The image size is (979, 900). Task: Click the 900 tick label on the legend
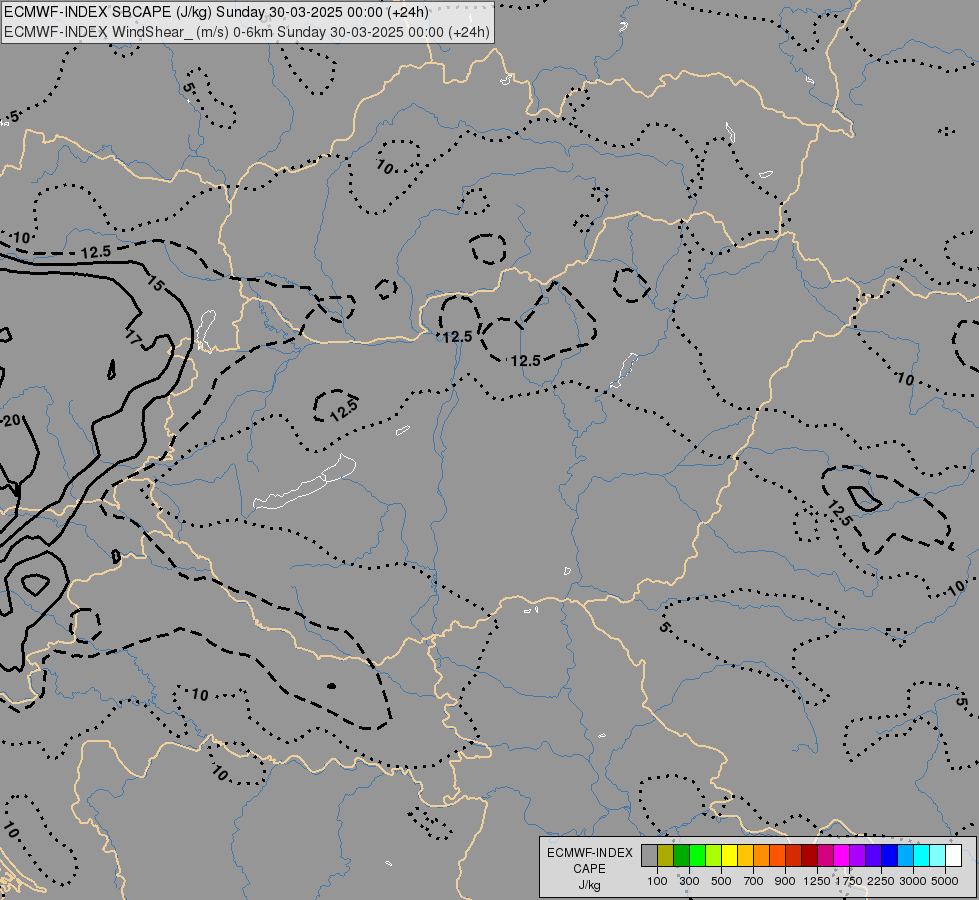tap(785, 881)
